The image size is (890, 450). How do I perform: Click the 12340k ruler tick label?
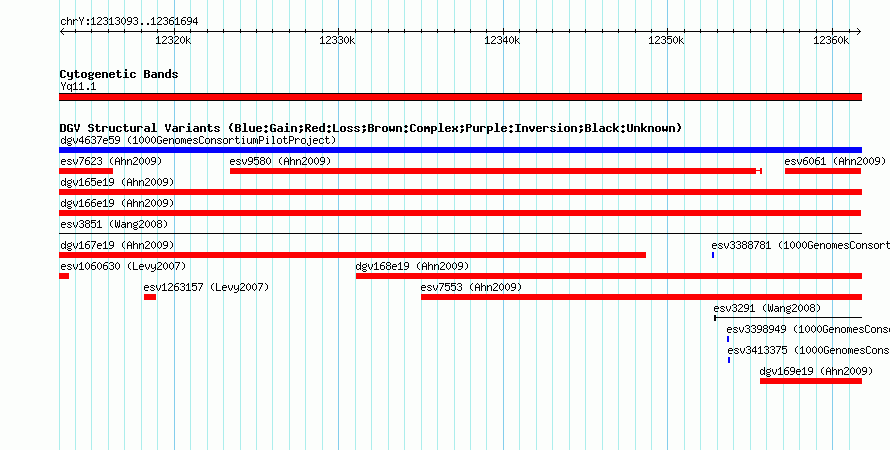click(x=502, y=40)
